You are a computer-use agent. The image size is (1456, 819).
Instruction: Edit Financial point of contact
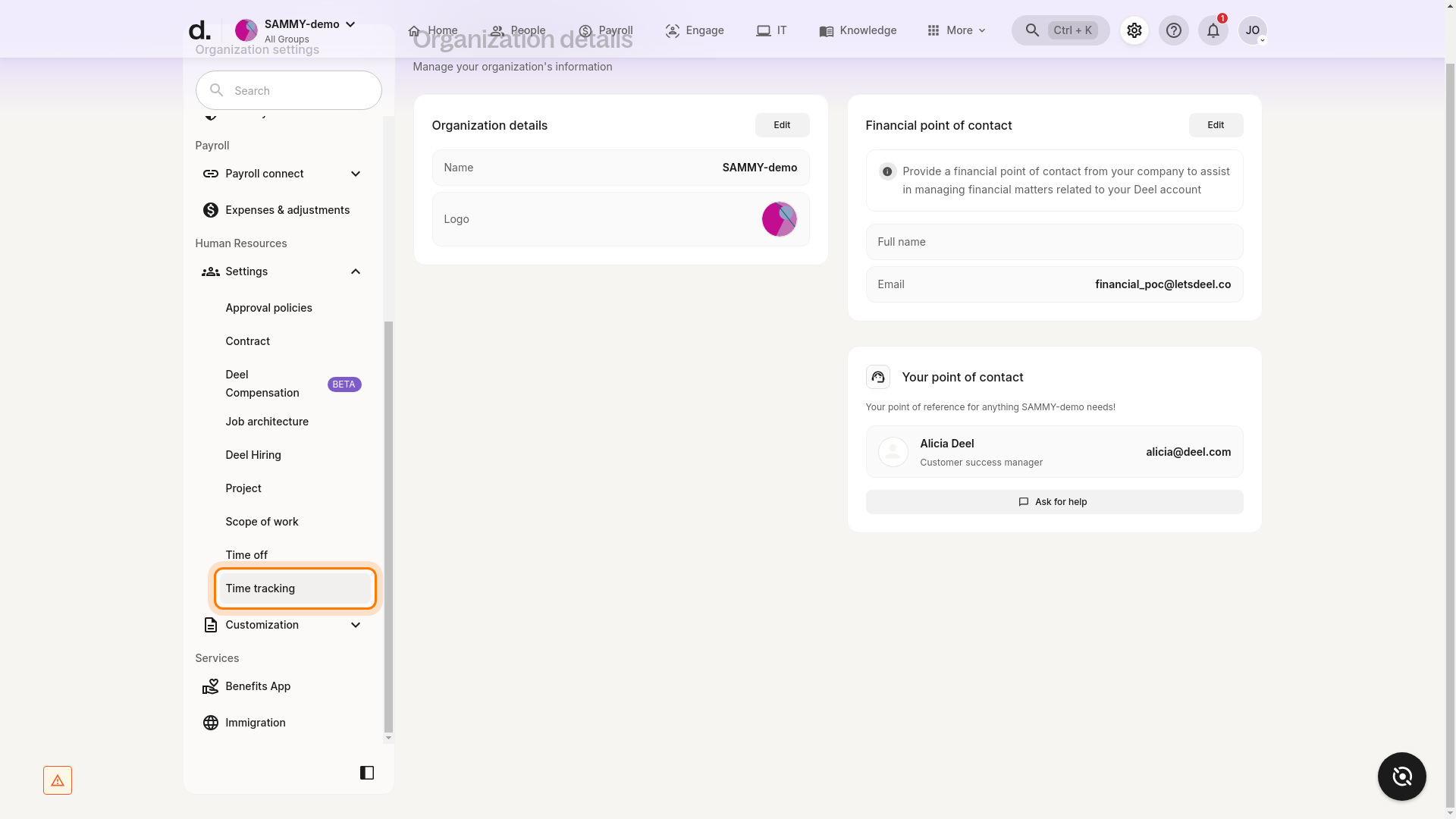[x=1216, y=125]
